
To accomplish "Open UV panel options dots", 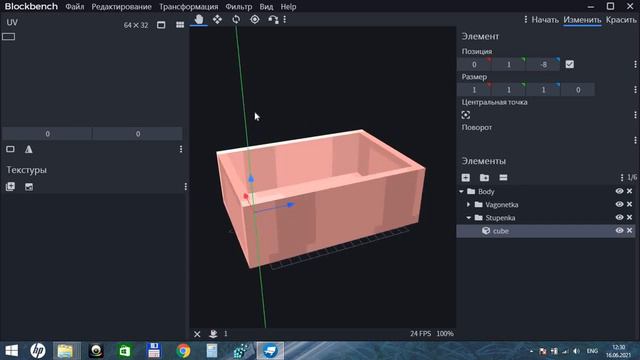I will (x=181, y=149).
